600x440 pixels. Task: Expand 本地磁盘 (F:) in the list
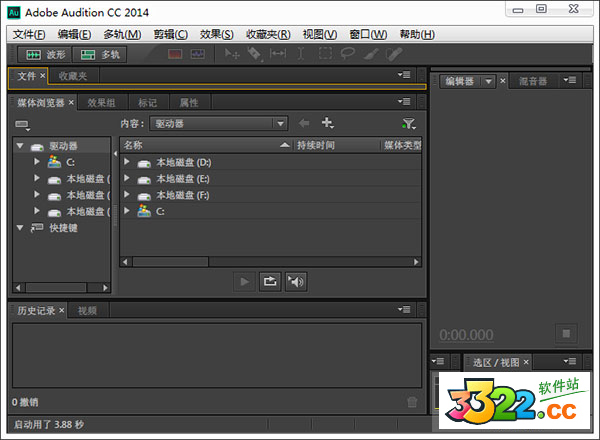click(x=127, y=194)
